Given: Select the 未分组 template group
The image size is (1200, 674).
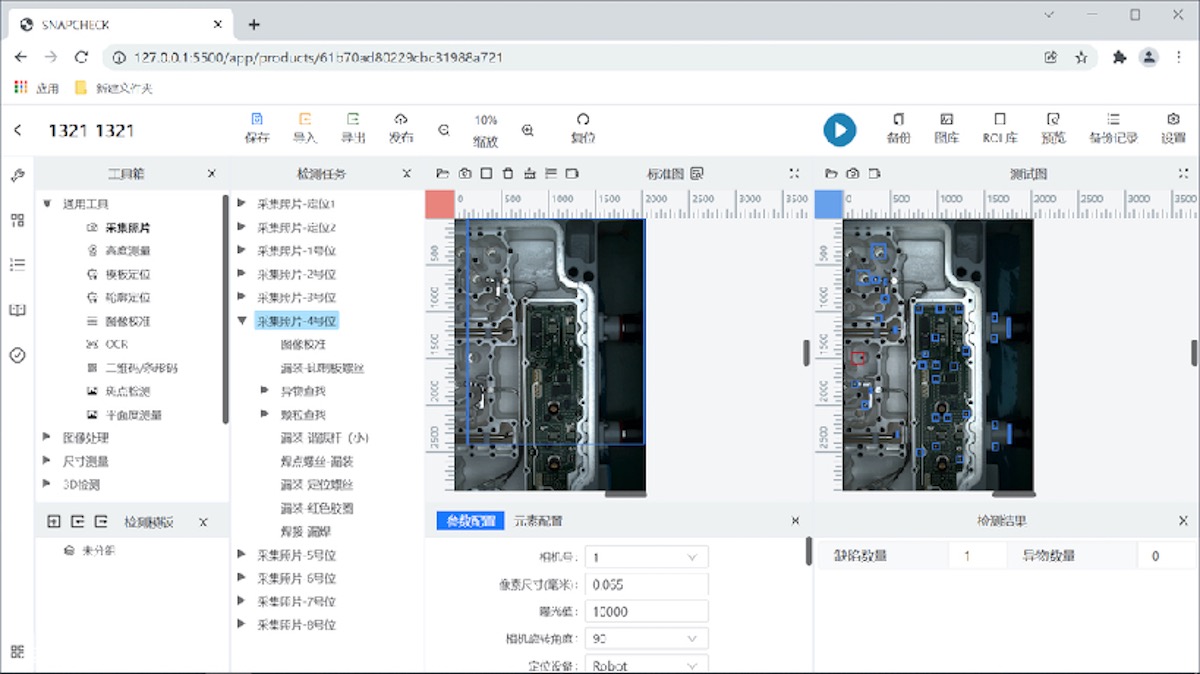Looking at the screenshot, I should coord(100,550).
